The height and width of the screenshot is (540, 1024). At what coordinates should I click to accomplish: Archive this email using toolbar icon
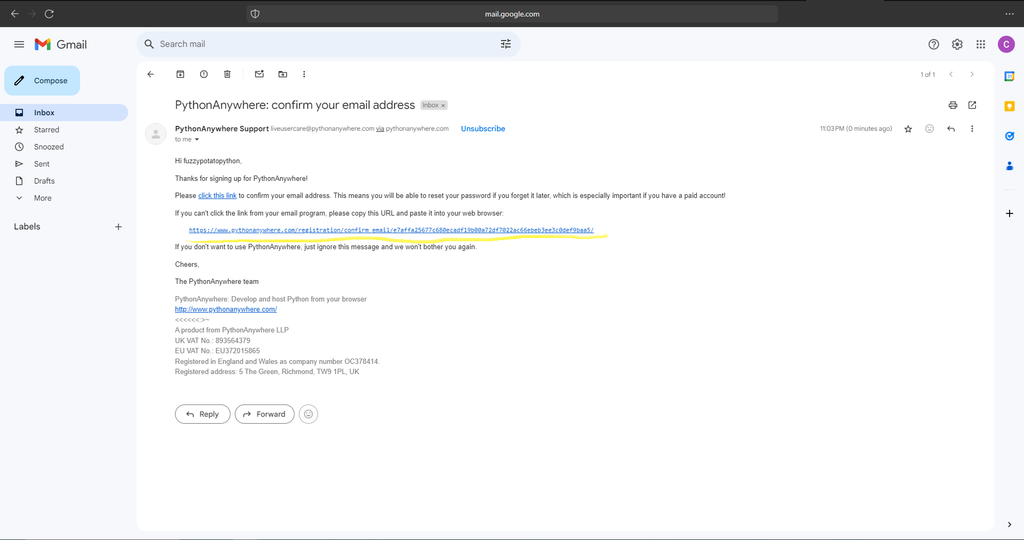coord(180,74)
